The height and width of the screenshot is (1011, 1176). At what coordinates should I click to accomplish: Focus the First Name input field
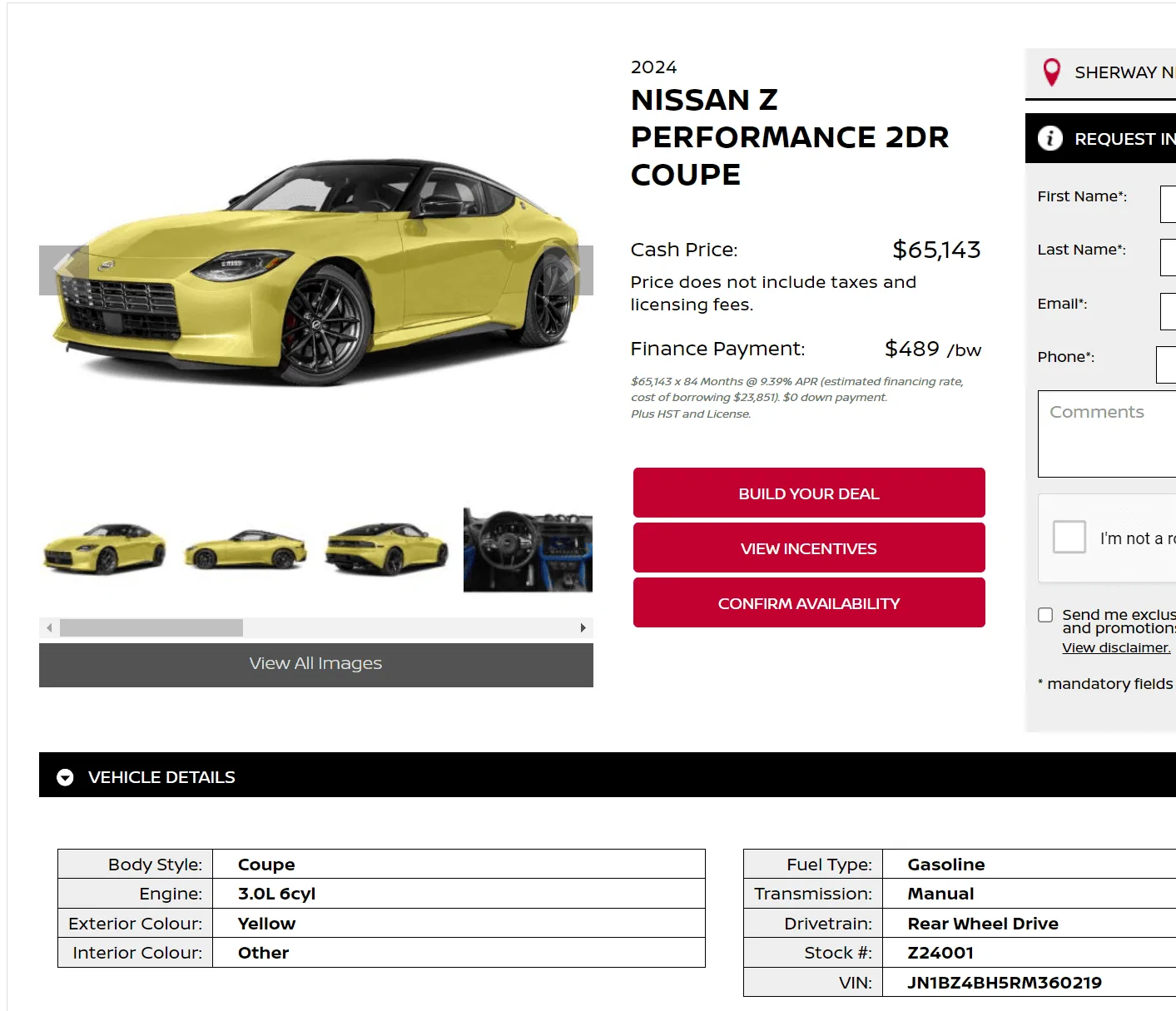(x=1168, y=204)
